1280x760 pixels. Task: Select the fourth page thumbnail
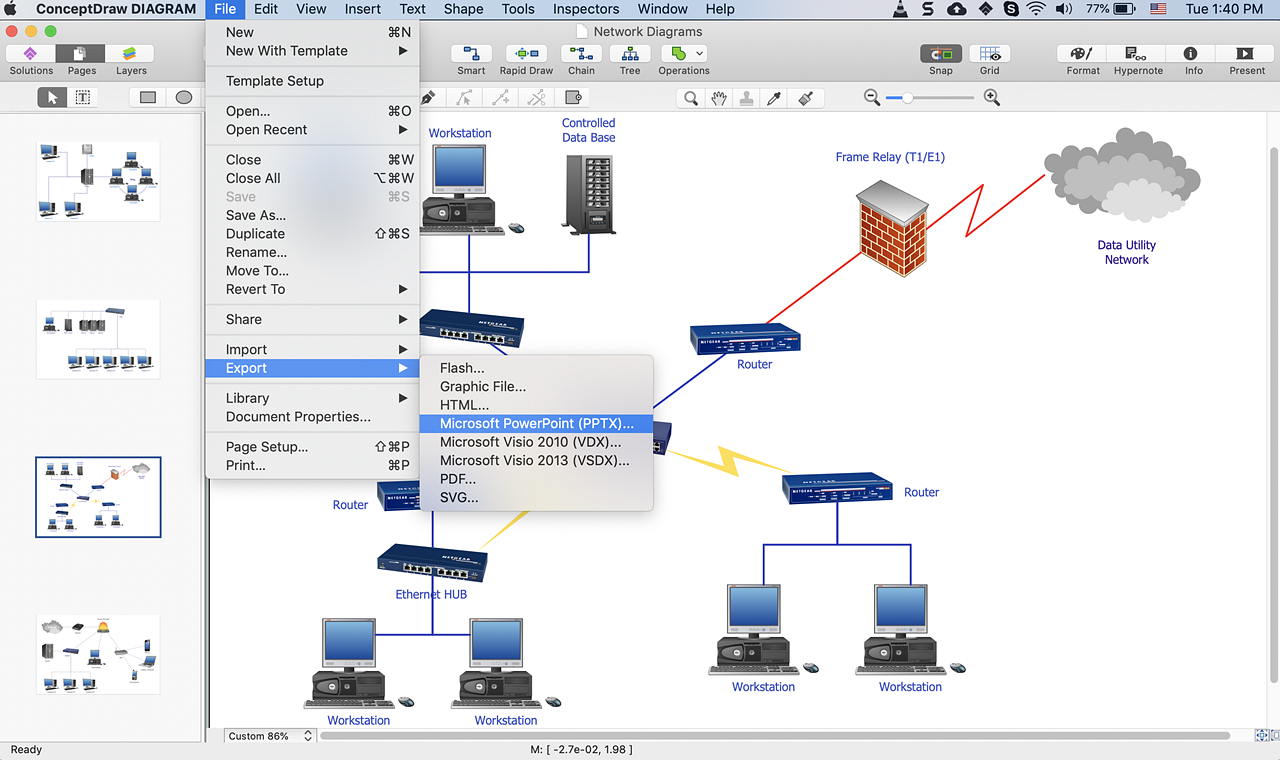pyautogui.click(x=98, y=655)
